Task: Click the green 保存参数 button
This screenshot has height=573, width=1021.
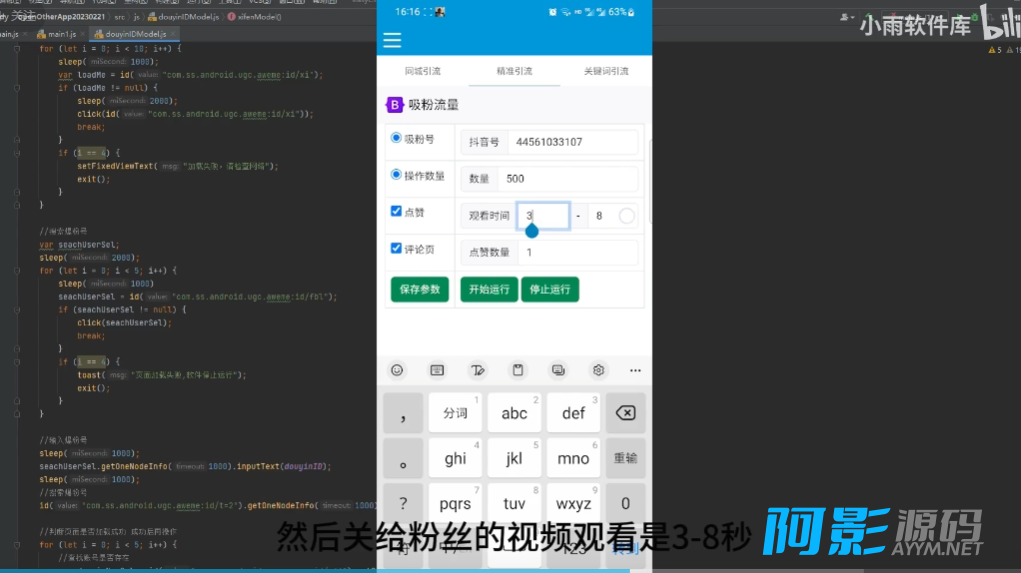Action: click(419, 289)
